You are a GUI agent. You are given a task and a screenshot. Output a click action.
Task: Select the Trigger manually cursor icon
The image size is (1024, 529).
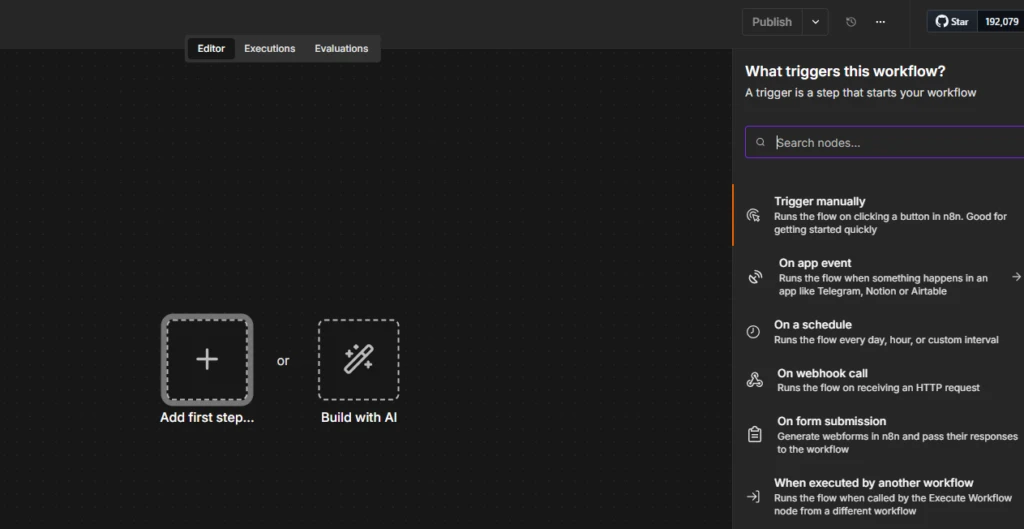753,216
